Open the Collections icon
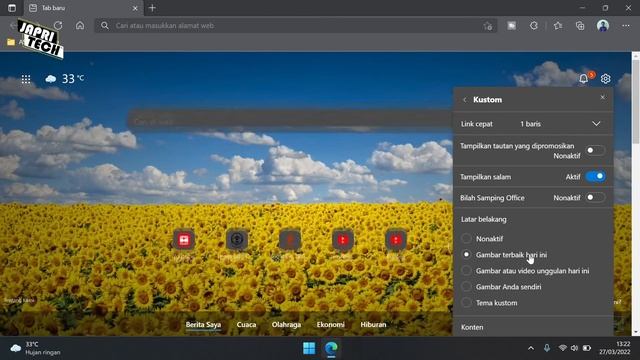The width and height of the screenshot is (640, 360). pos(580,26)
